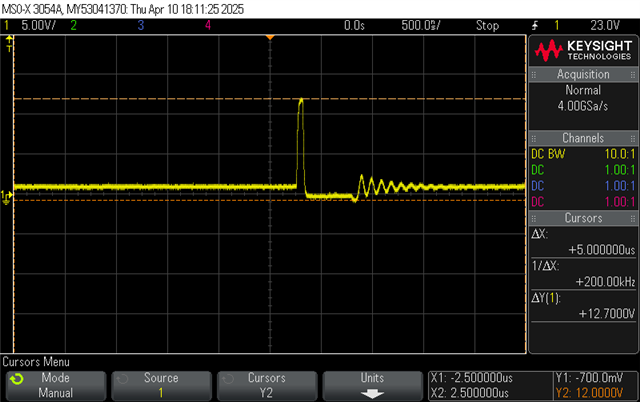This screenshot has height=402, width=640.
Task: Click the Keysight Technologies logo
Action: [583, 51]
